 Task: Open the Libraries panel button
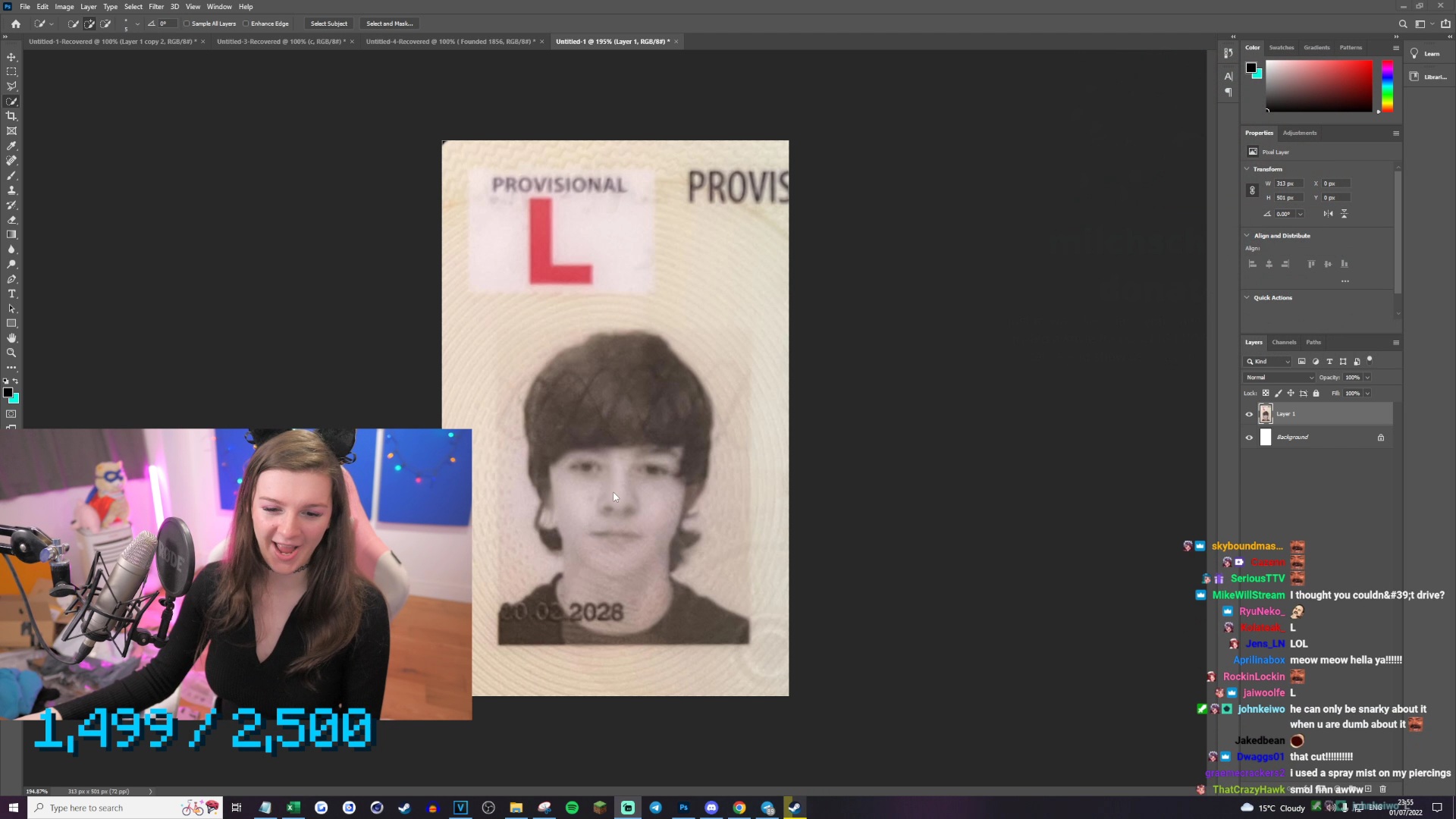point(1429,77)
